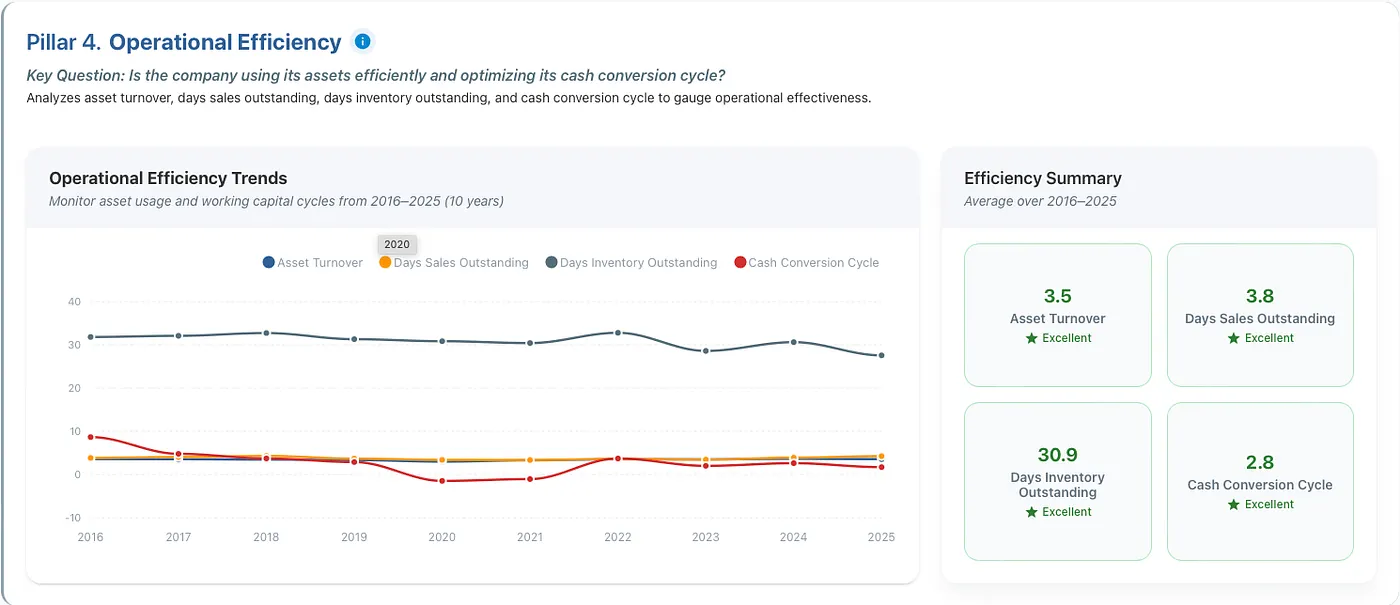This screenshot has height=605, width=1400.
Task: Click the star icon under Cash Conversion Cycle
Action: pos(1234,504)
